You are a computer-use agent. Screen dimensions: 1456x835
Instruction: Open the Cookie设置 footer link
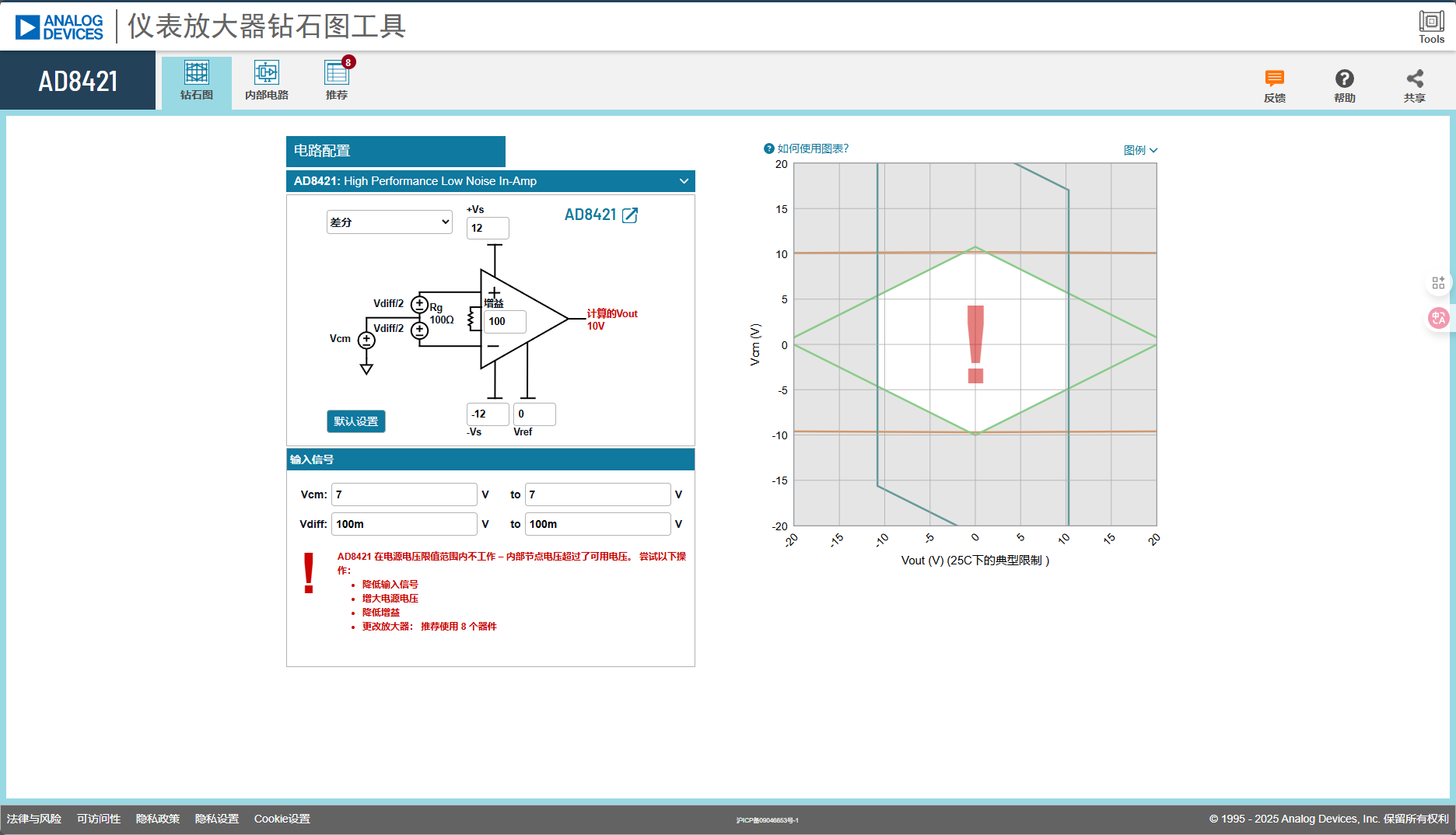point(282,819)
